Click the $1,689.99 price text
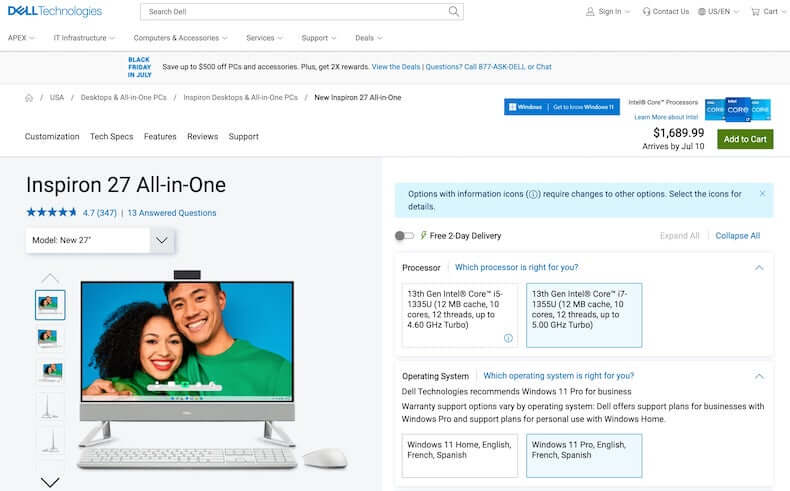Screen dimensions: 790x491 point(678,133)
